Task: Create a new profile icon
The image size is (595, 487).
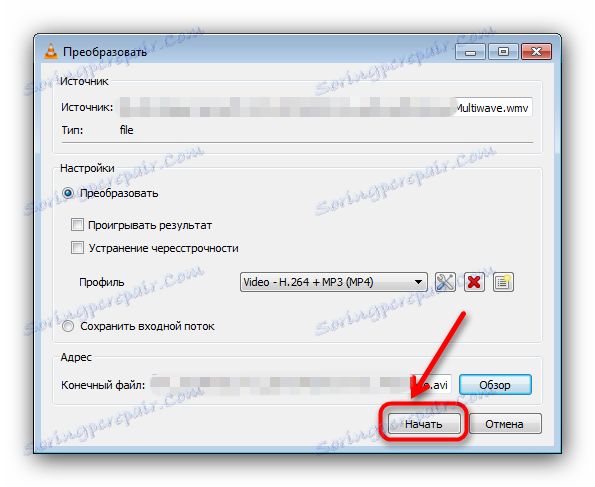Action: pos(503,282)
